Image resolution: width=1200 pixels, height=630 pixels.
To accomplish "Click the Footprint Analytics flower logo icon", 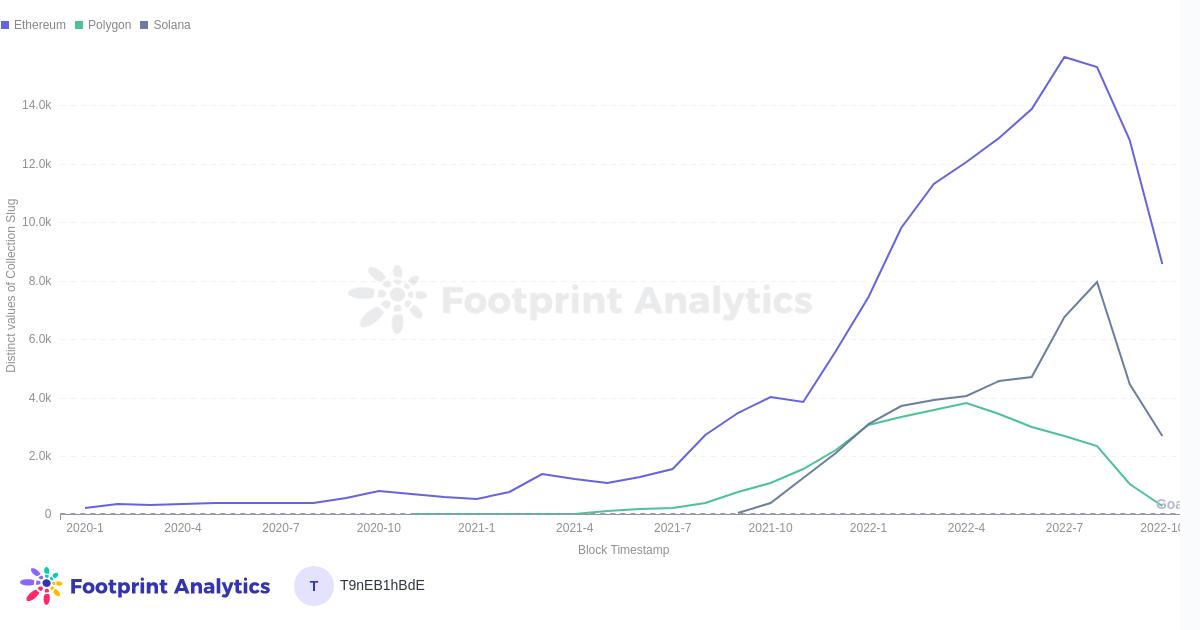I will [41, 585].
